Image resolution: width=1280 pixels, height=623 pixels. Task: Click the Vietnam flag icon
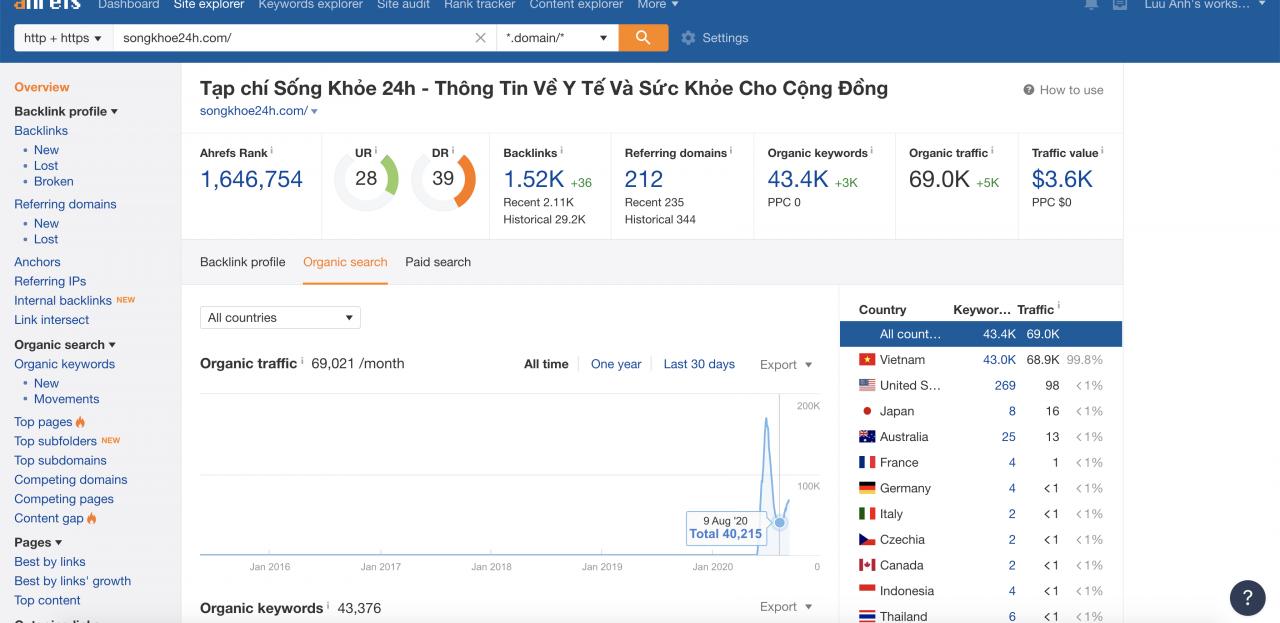[867, 360]
